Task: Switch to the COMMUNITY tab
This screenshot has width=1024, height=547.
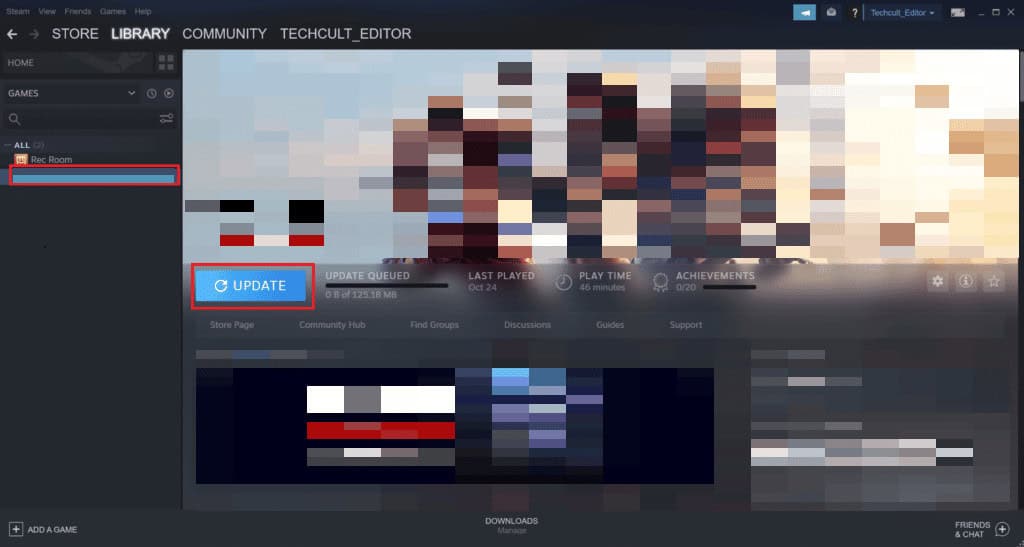Action: (225, 34)
